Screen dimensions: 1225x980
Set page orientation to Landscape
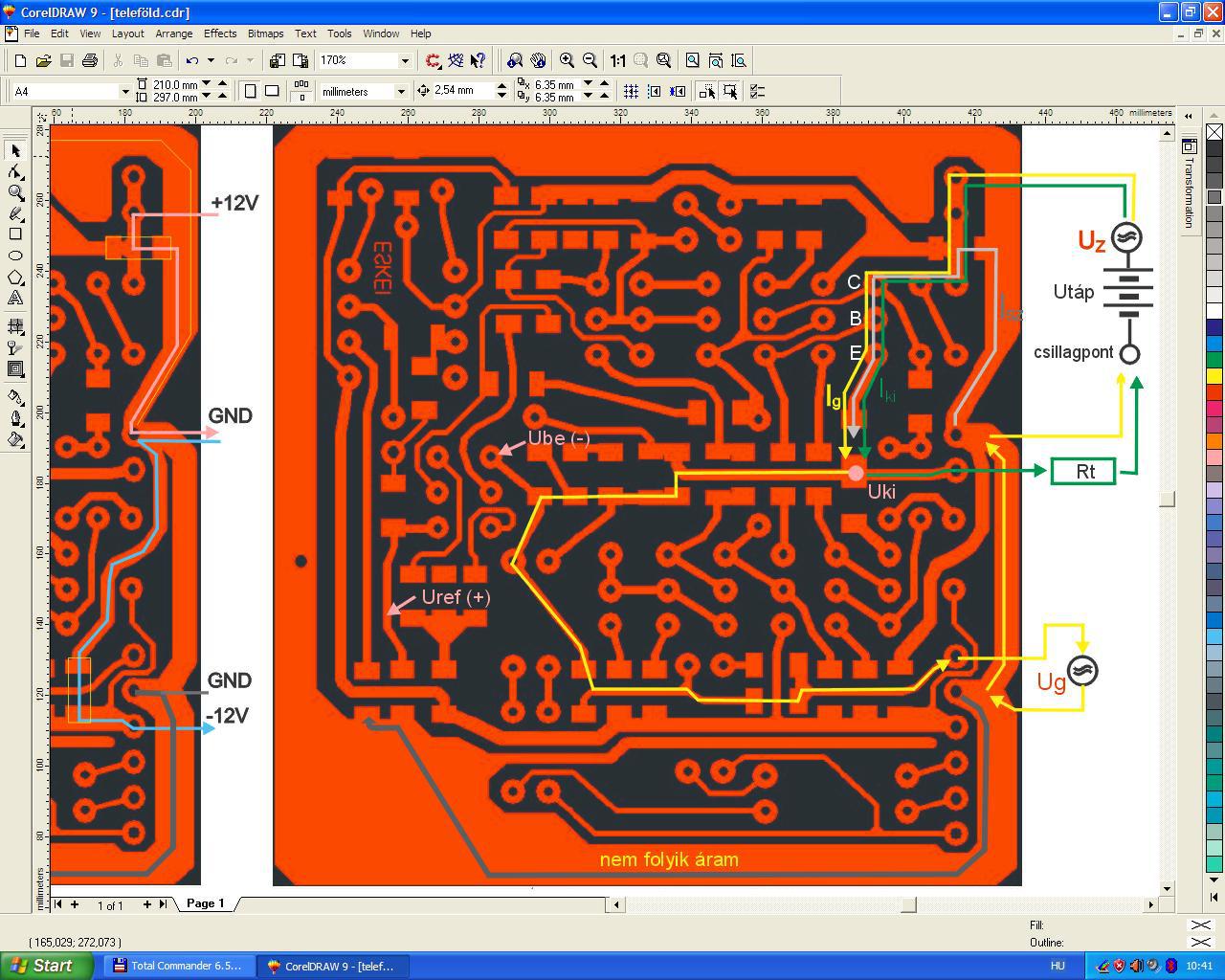tap(272, 91)
